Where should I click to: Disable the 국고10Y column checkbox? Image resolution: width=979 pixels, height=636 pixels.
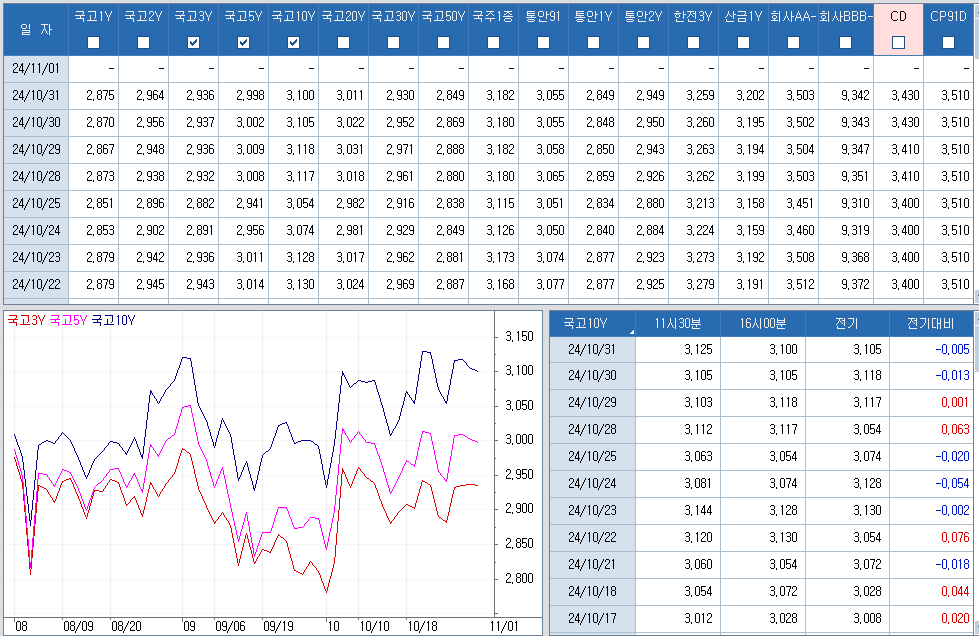[x=293, y=42]
